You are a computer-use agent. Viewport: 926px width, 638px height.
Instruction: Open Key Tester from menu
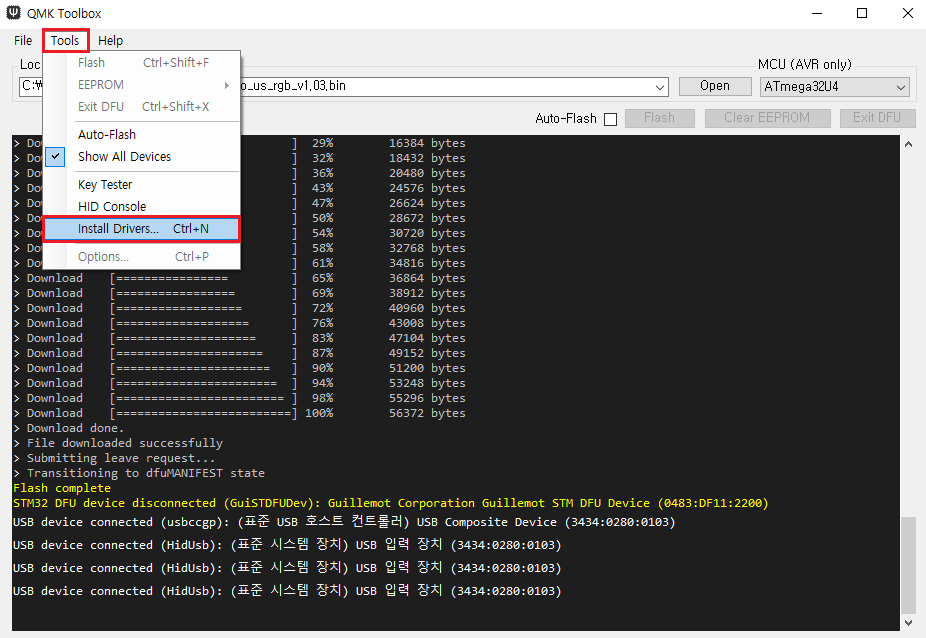142,185
